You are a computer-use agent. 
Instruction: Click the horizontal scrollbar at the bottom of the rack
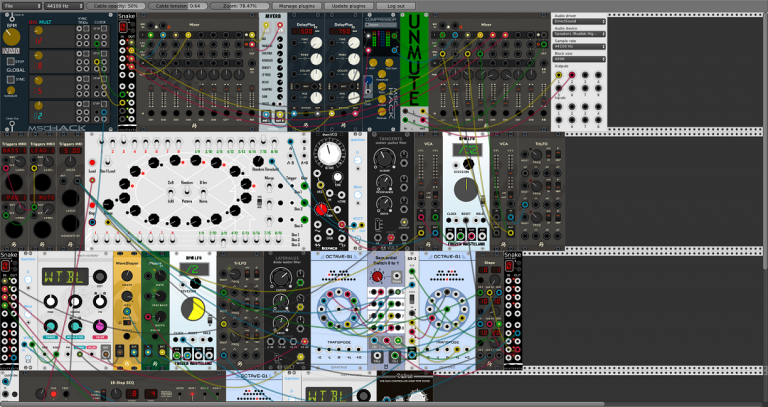click(x=303, y=404)
